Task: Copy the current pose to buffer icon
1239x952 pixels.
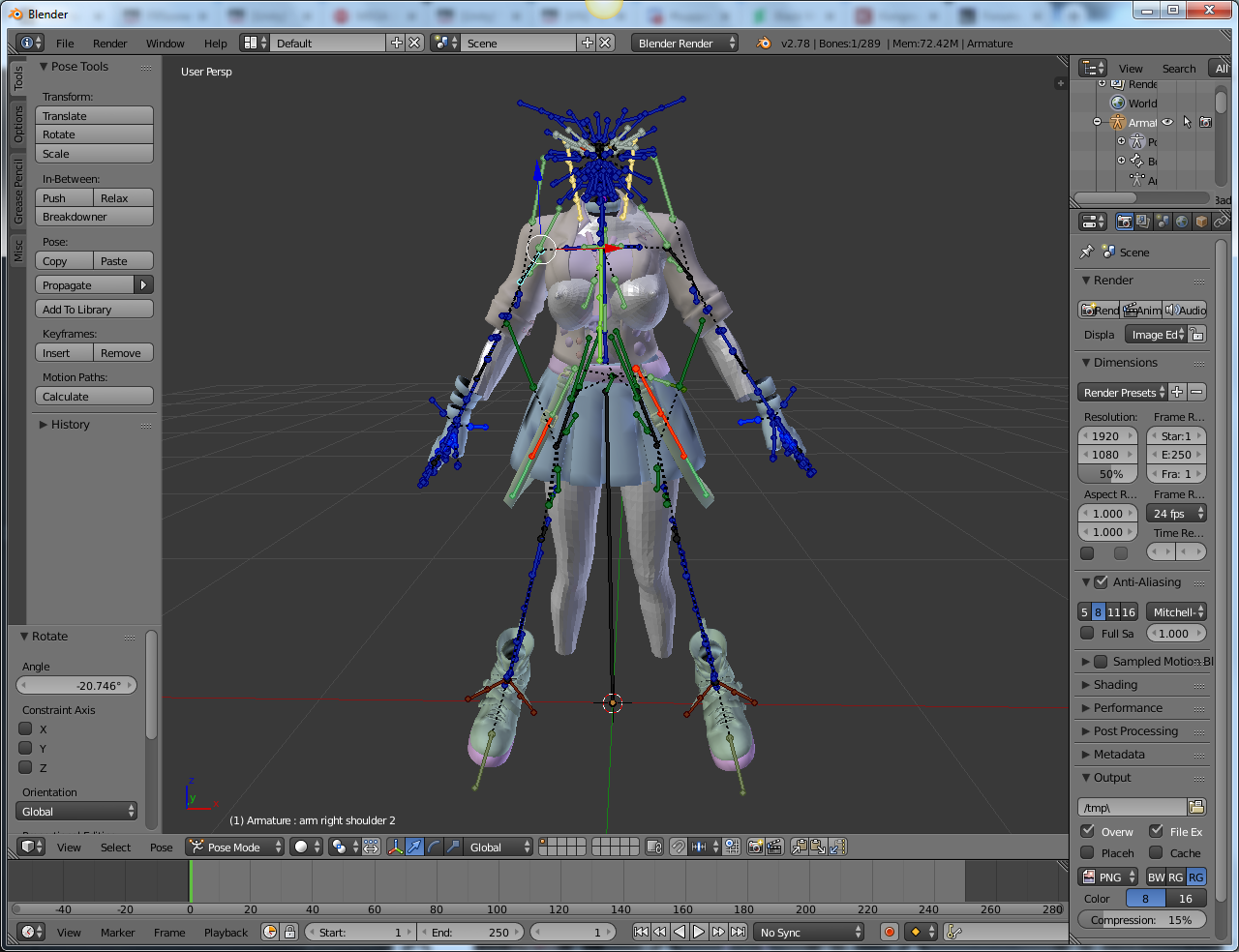Action: pos(799,847)
